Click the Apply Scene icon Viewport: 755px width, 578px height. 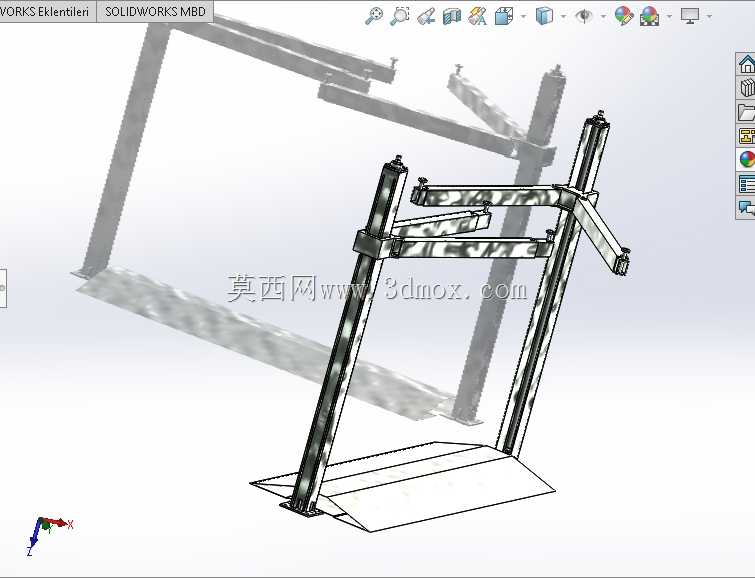[x=650, y=16]
